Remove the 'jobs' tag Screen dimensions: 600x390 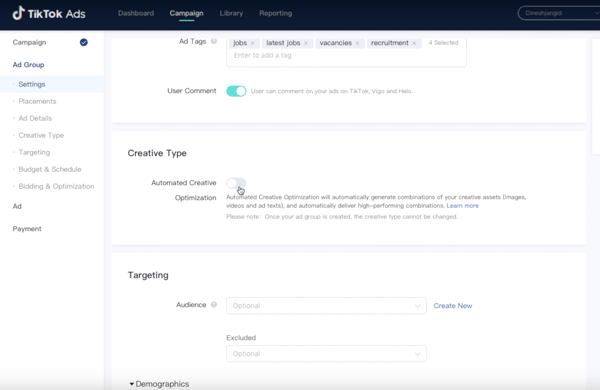click(253, 43)
